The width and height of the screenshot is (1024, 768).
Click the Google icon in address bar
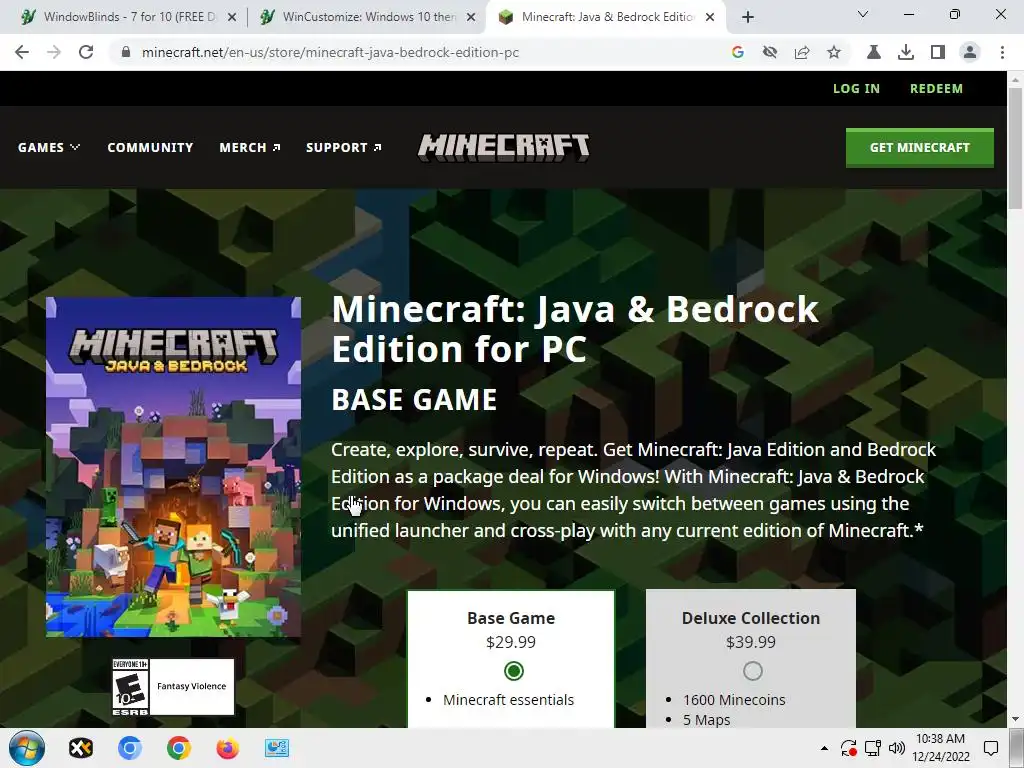738,52
